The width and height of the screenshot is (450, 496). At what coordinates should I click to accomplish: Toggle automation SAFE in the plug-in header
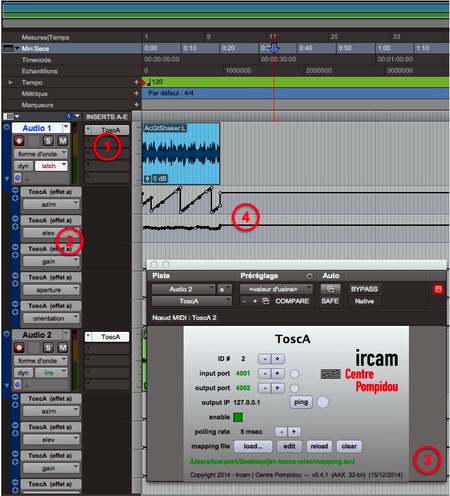tap(330, 301)
